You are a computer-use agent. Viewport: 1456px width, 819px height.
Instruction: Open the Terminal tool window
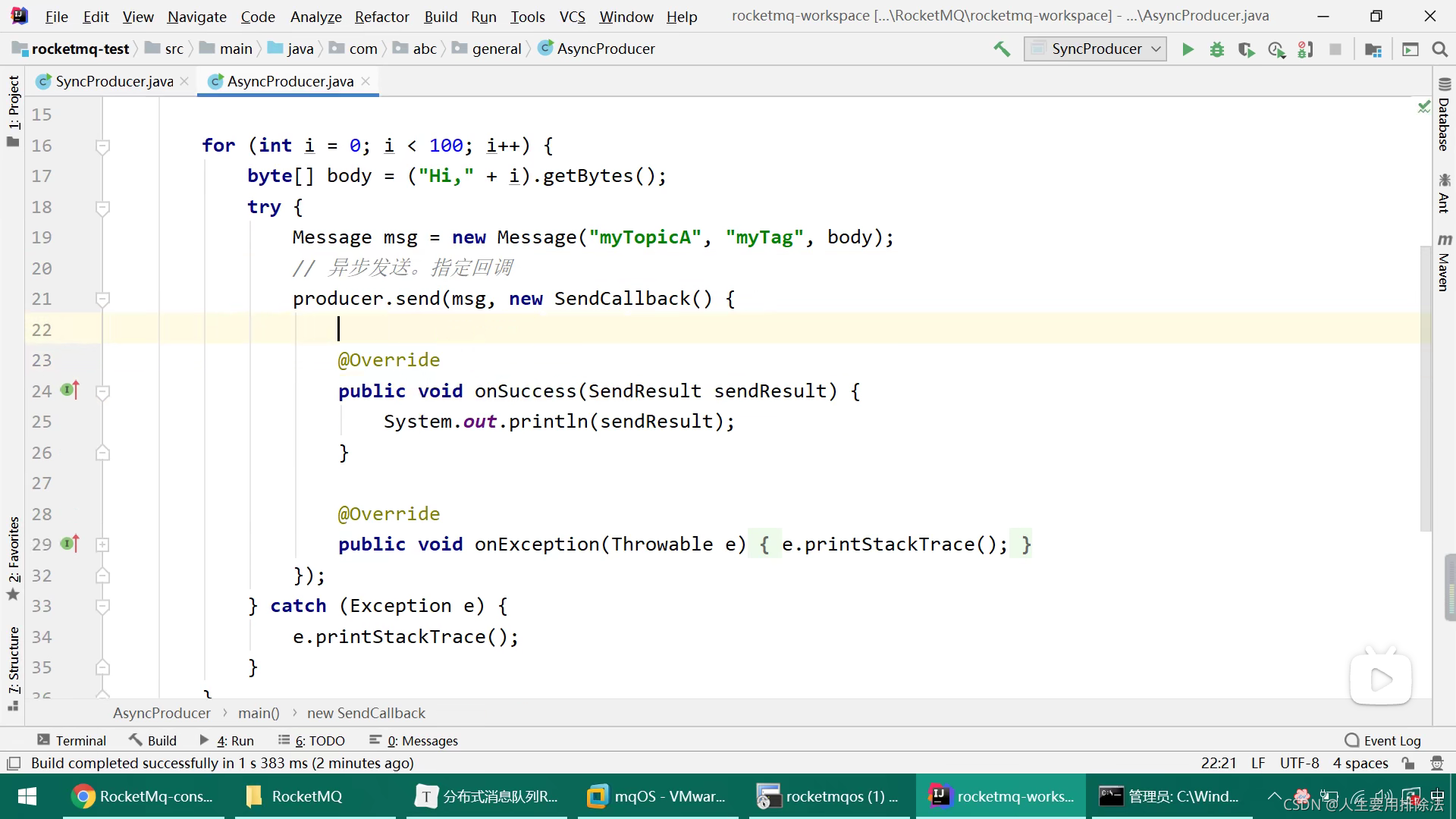point(71,741)
